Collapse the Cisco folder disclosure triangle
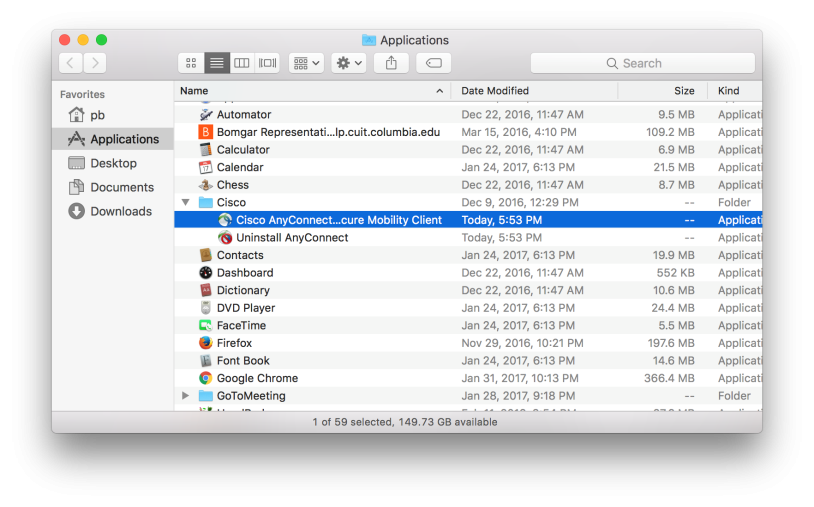Screen dimensions: 814x507 click(x=185, y=202)
